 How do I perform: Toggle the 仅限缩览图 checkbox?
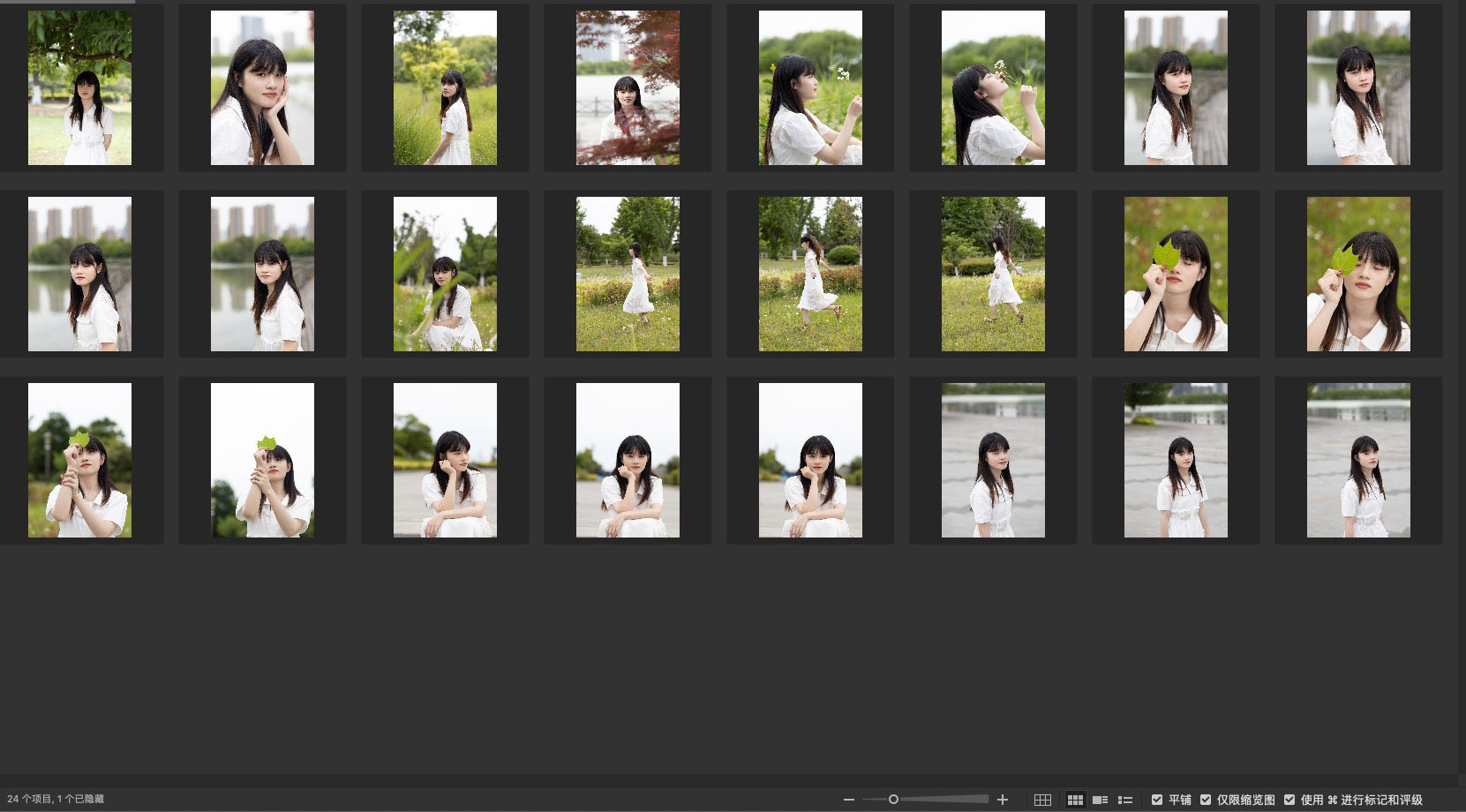pos(1206,800)
